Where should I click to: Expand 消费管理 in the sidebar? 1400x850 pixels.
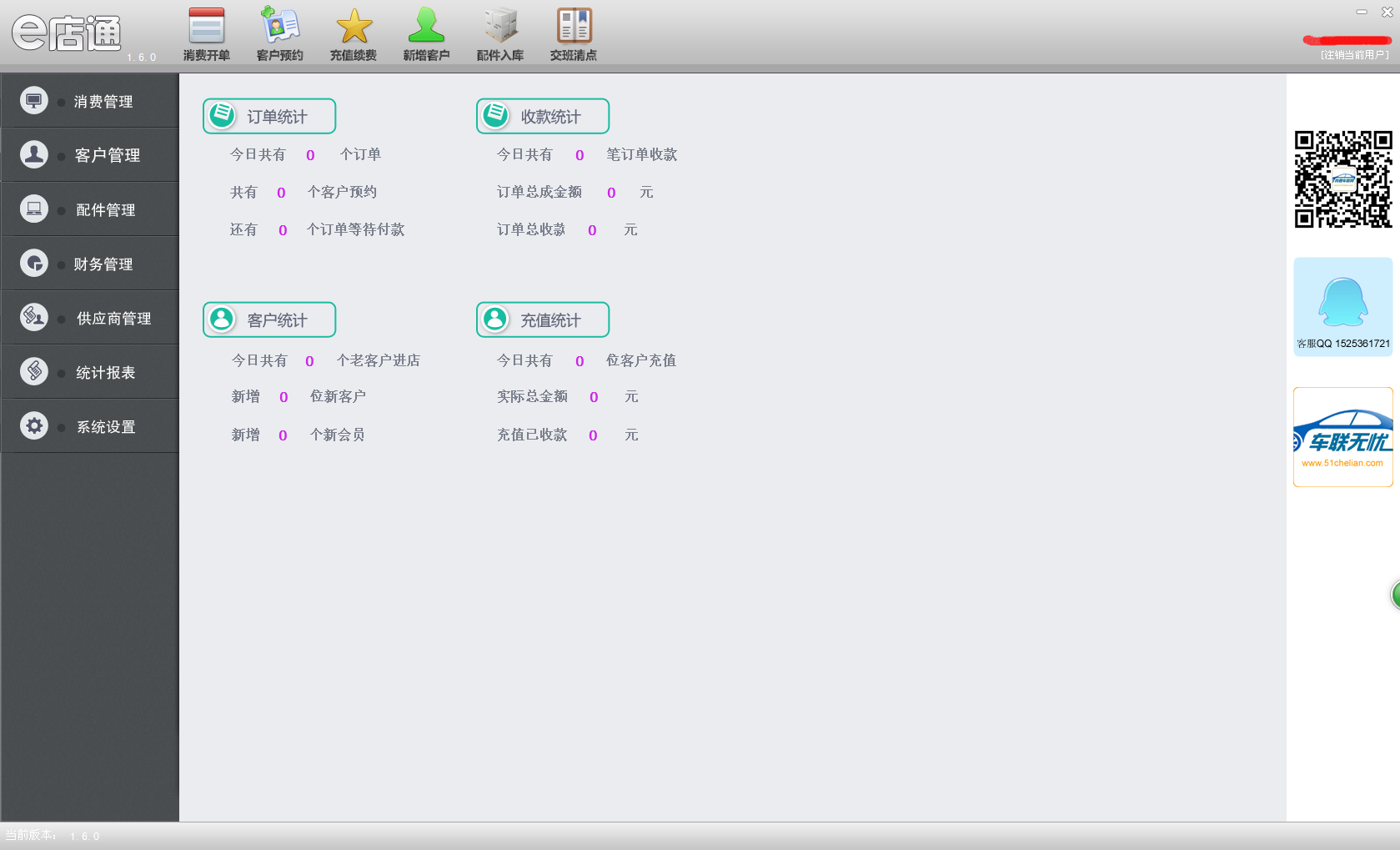click(x=90, y=101)
